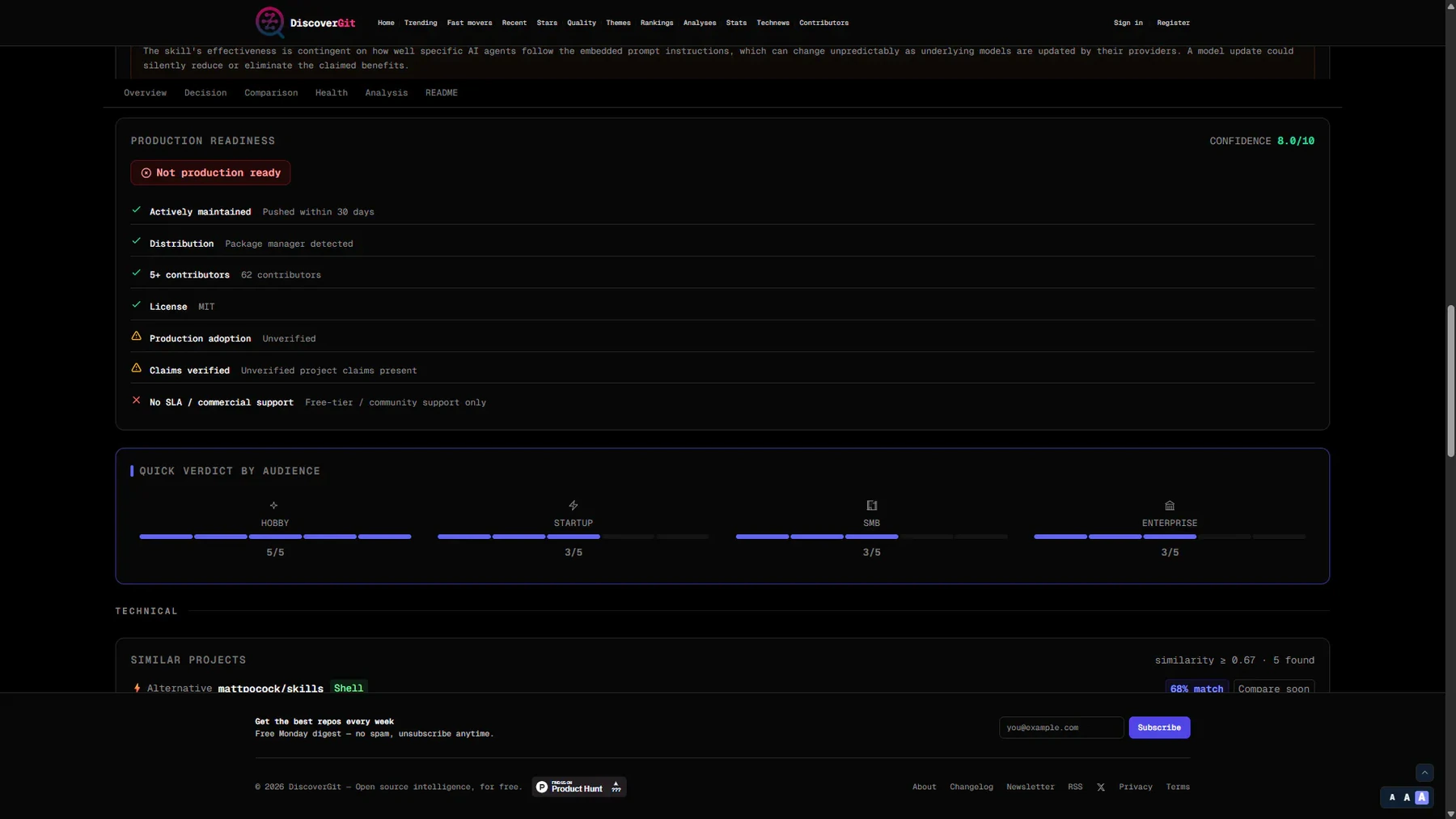Open Quality in the nav bar
Viewport: 1456px width, 819px height.
pyautogui.click(x=582, y=23)
